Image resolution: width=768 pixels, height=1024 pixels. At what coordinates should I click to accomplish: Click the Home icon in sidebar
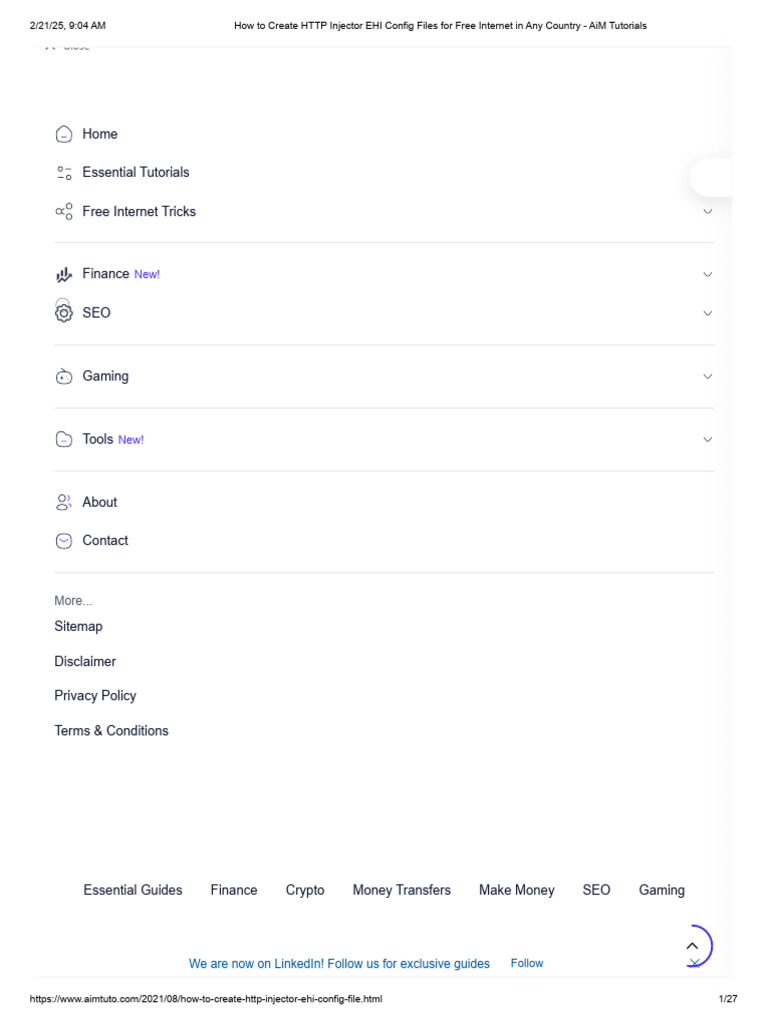pyautogui.click(x=64, y=134)
